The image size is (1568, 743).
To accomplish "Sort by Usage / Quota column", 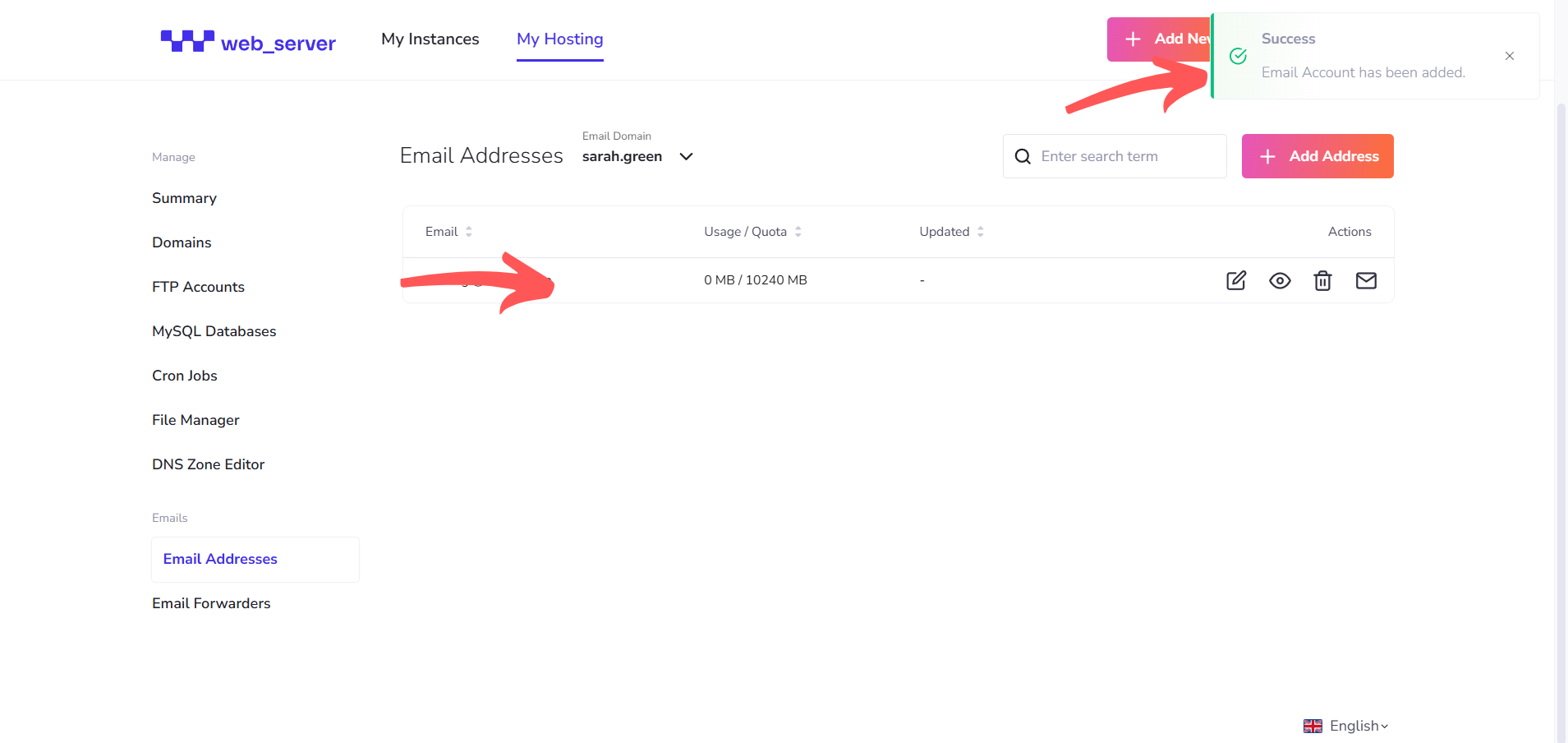I will tap(752, 232).
